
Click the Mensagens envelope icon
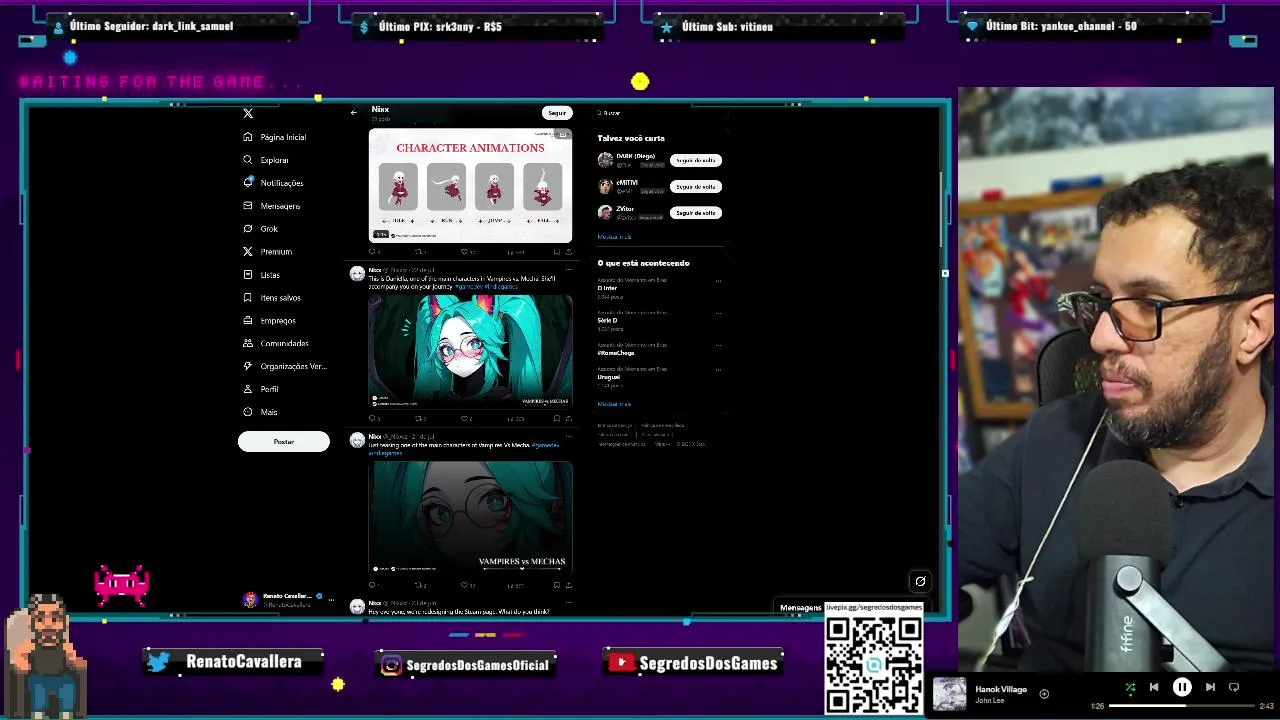click(x=248, y=206)
